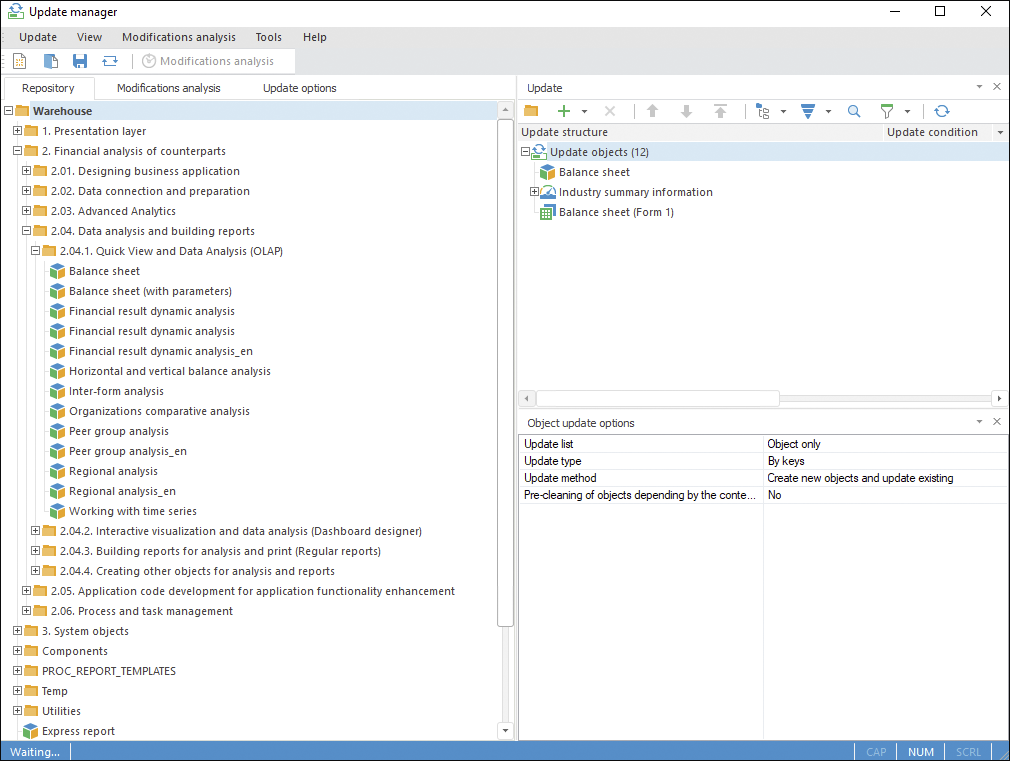Click the create folder icon in Update panel
1010x761 pixels.
531,111
